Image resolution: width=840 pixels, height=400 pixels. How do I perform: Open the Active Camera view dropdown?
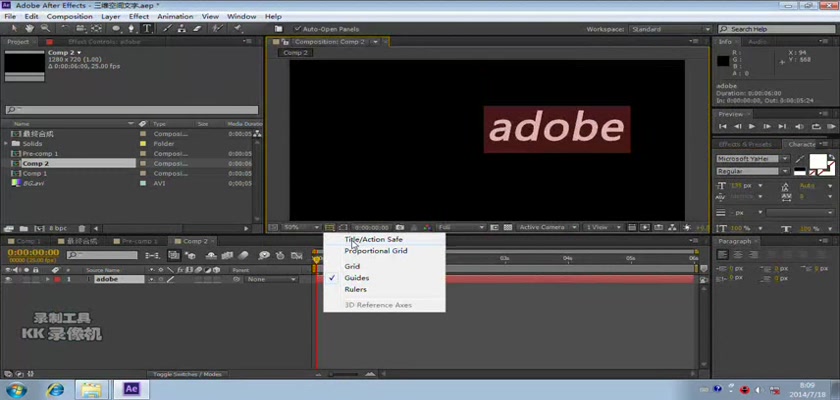[548, 227]
